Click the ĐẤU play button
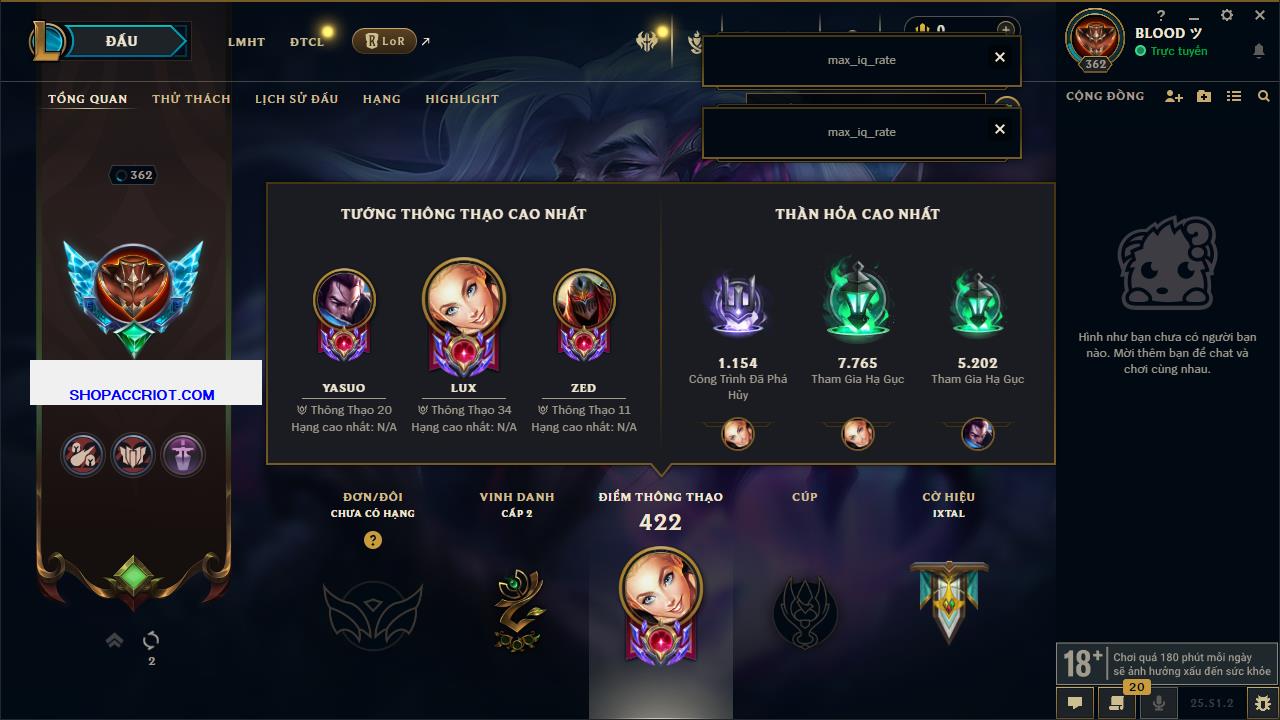This screenshot has width=1280, height=720. pos(124,41)
